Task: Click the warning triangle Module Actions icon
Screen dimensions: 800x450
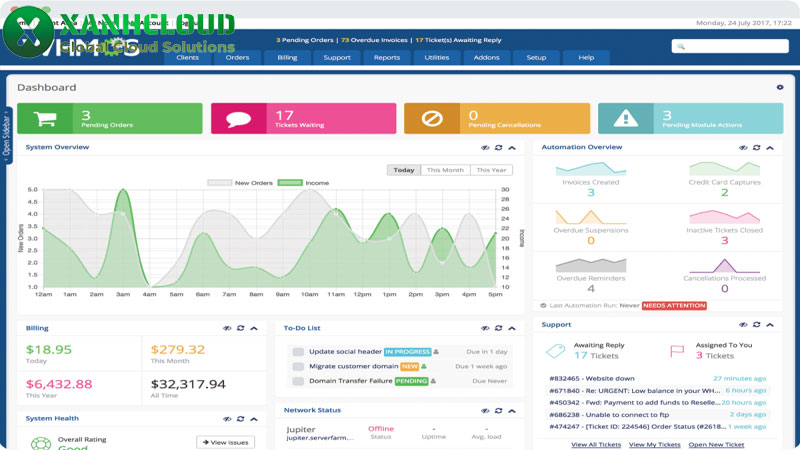Action: point(626,118)
